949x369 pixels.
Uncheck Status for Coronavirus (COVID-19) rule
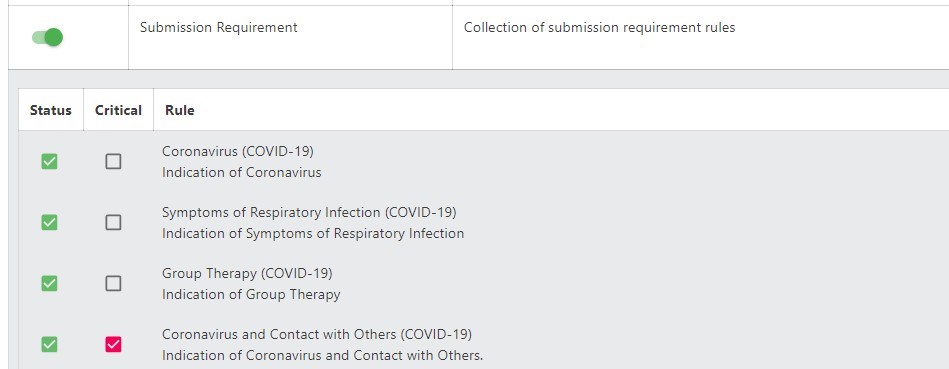pyautogui.click(x=50, y=162)
